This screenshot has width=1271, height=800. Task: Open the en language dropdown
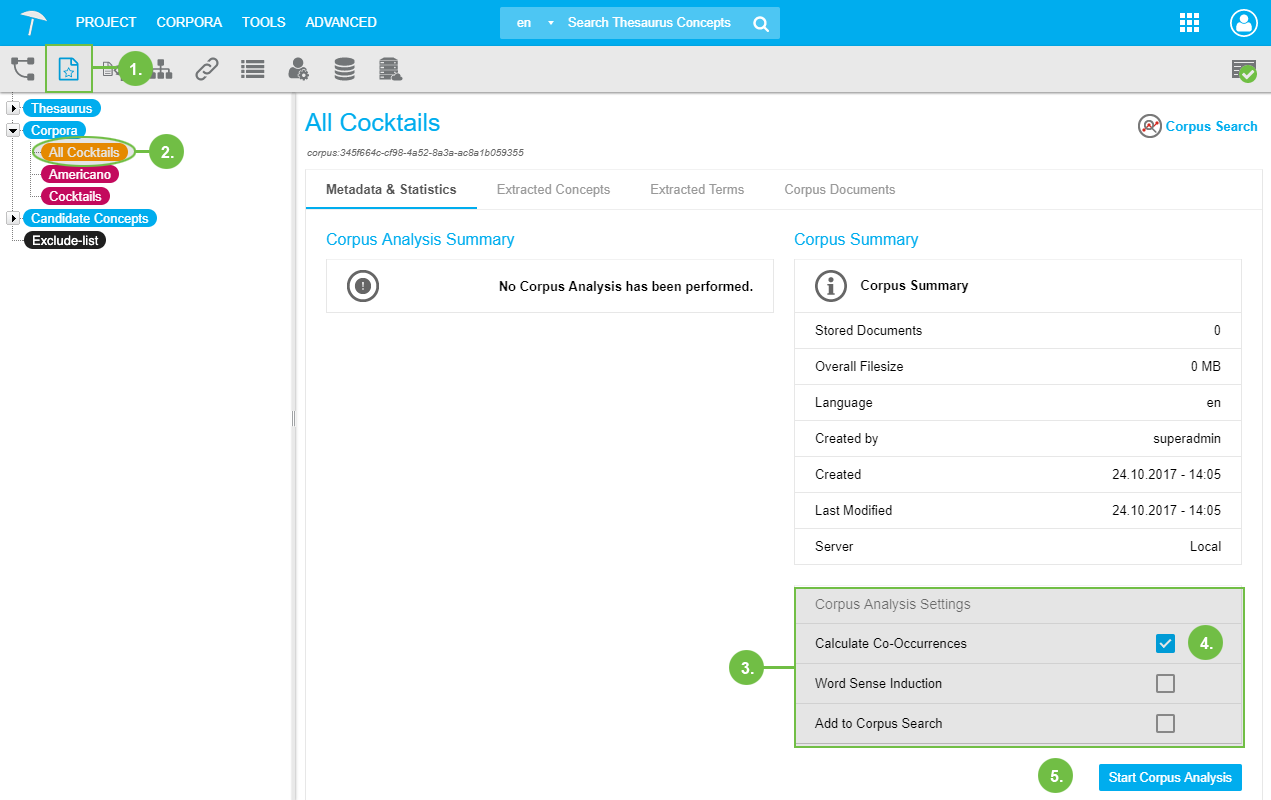click(532, 23)
